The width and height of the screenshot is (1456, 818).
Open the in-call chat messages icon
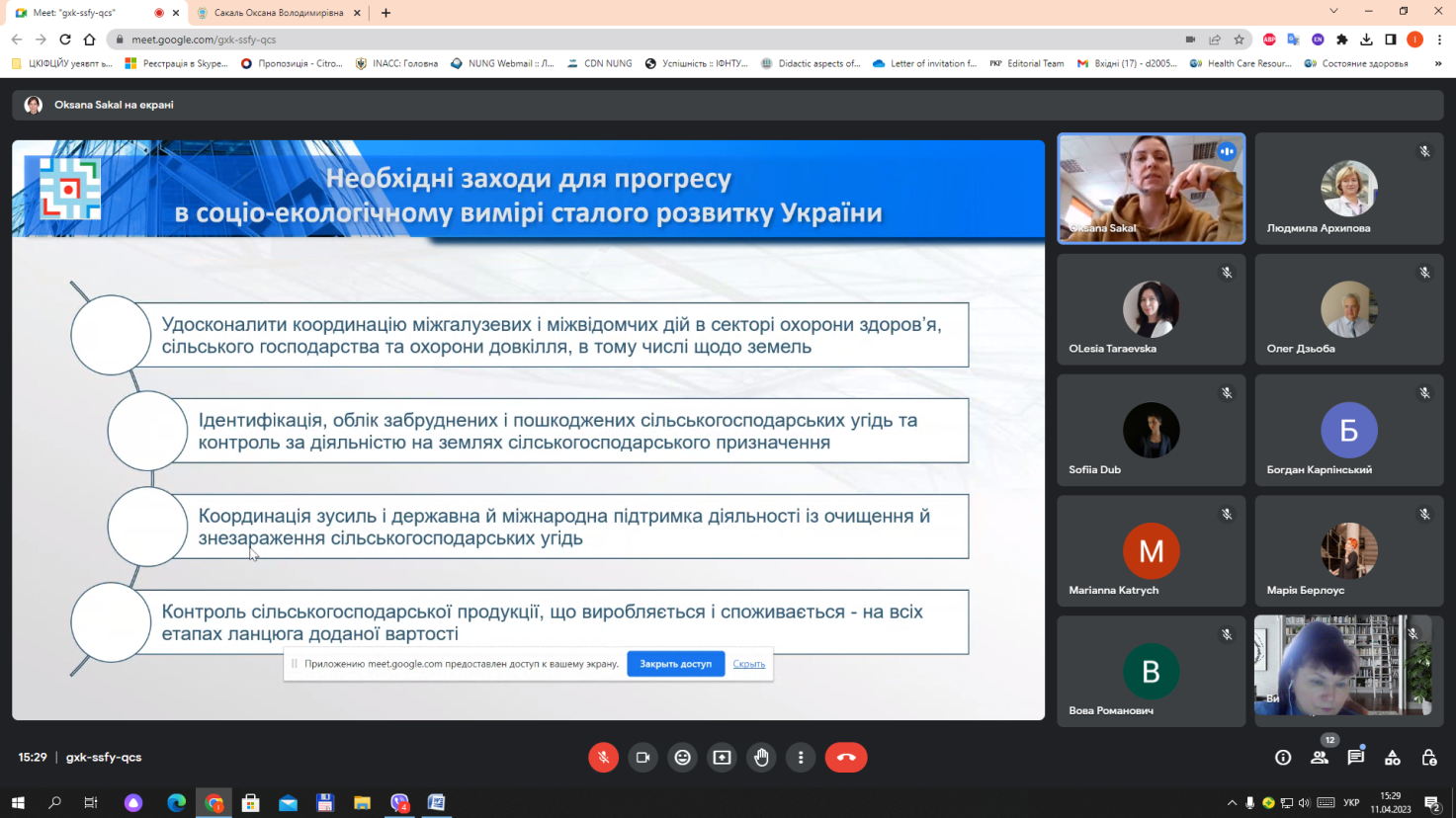point(1355,757)
